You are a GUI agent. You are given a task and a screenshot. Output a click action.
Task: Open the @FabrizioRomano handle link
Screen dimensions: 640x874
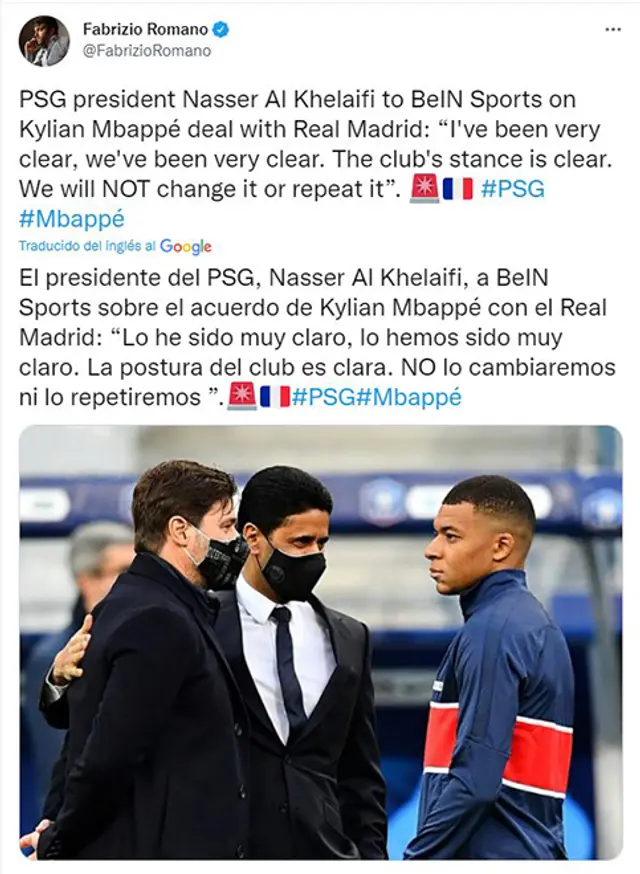tap(147, 51)
